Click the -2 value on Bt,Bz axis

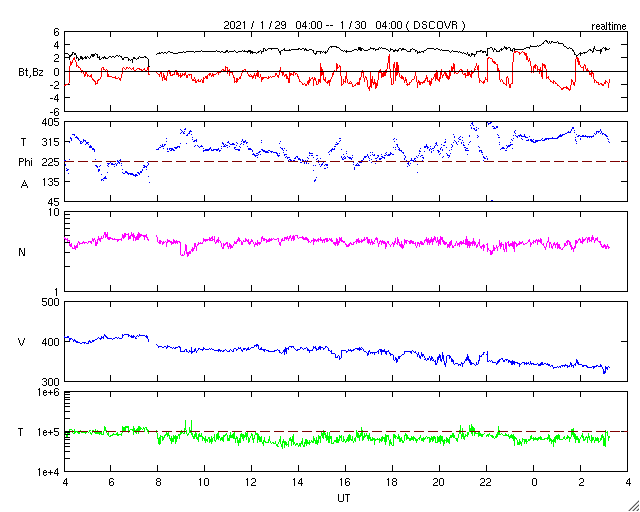pyautogui.click(x=55, y=85)
